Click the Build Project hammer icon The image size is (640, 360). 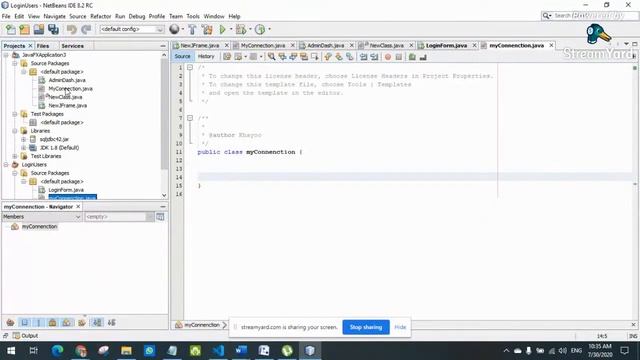click(x=192, y=29)
